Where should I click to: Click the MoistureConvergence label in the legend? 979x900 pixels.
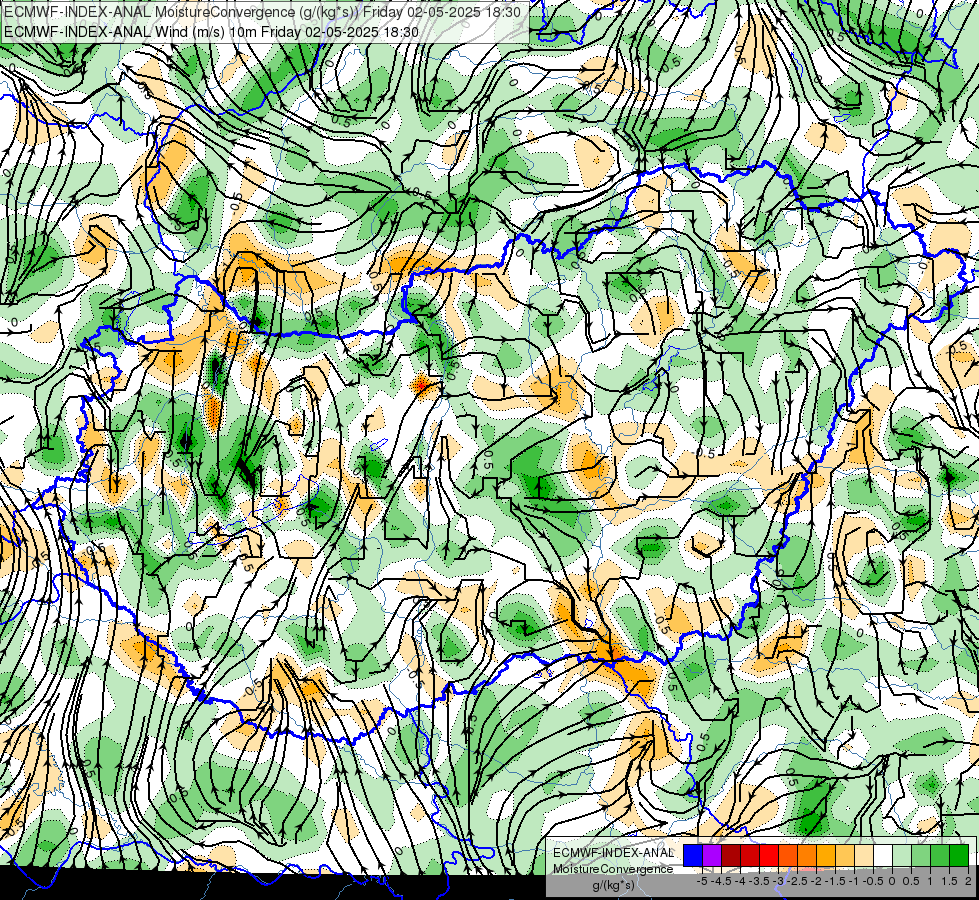[613, 869]
